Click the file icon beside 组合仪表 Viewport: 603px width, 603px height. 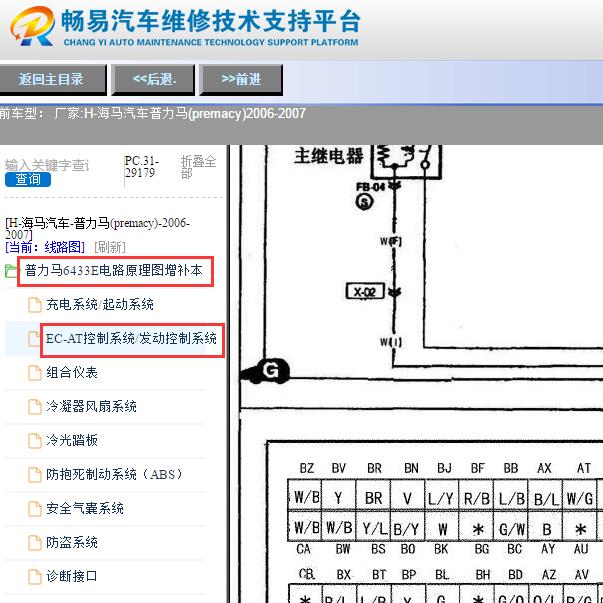(x=36, y=372)
